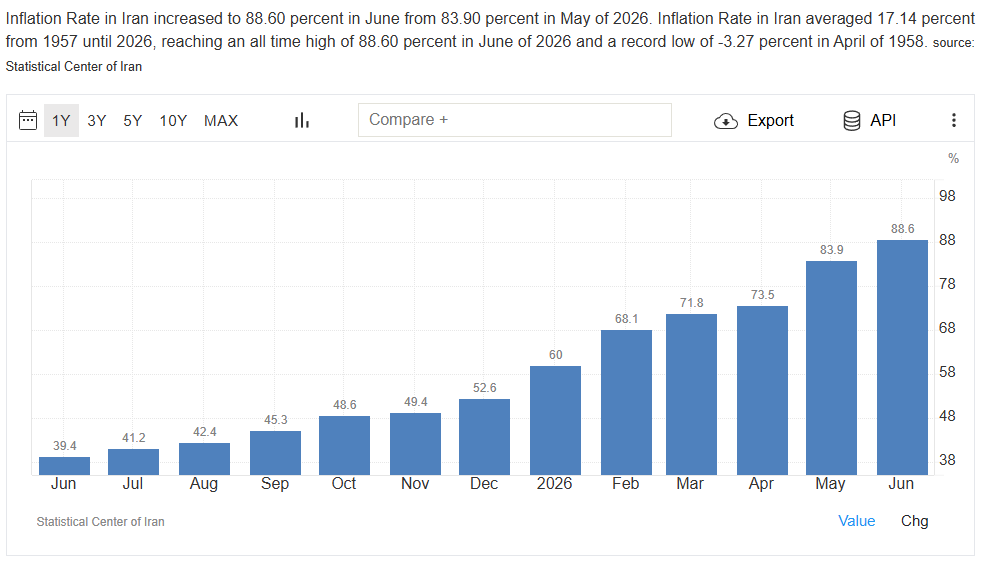The width and height of the screenshot is (985, 568).
Task: Switch to the 5Y time range
Action: tap(133, 121)
